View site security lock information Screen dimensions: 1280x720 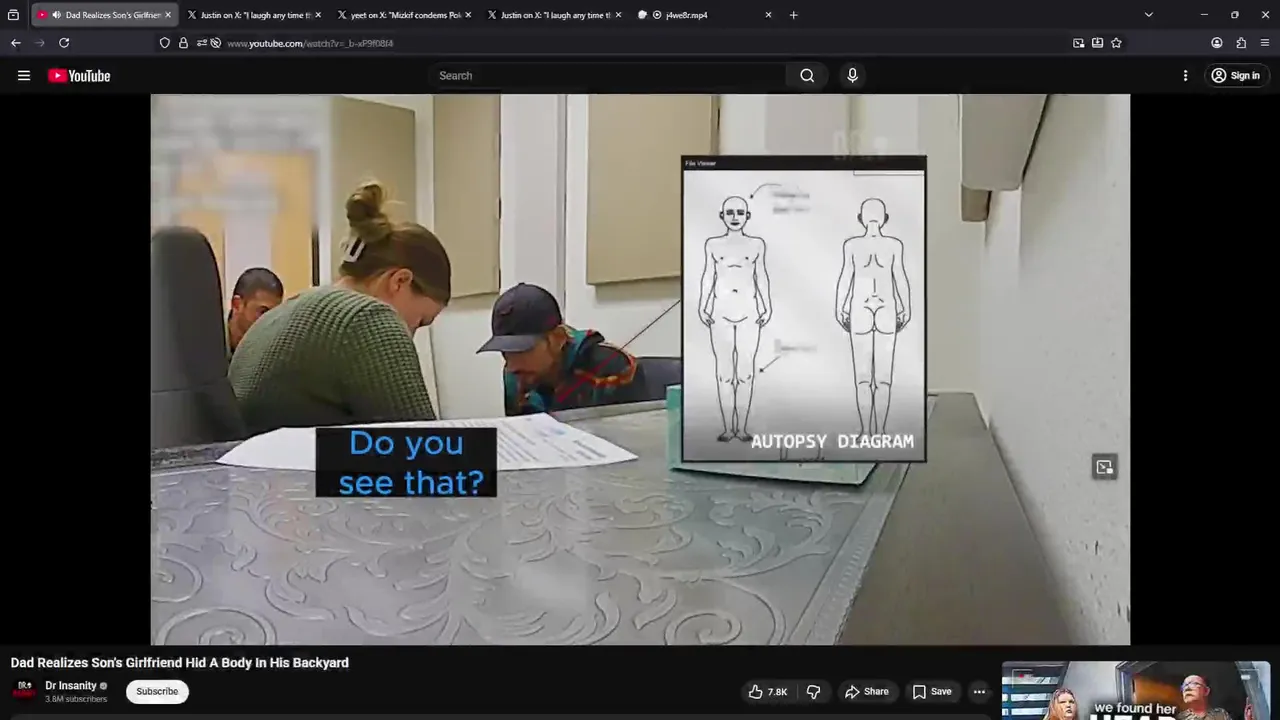pyautogui.click(x=183, y=43)
